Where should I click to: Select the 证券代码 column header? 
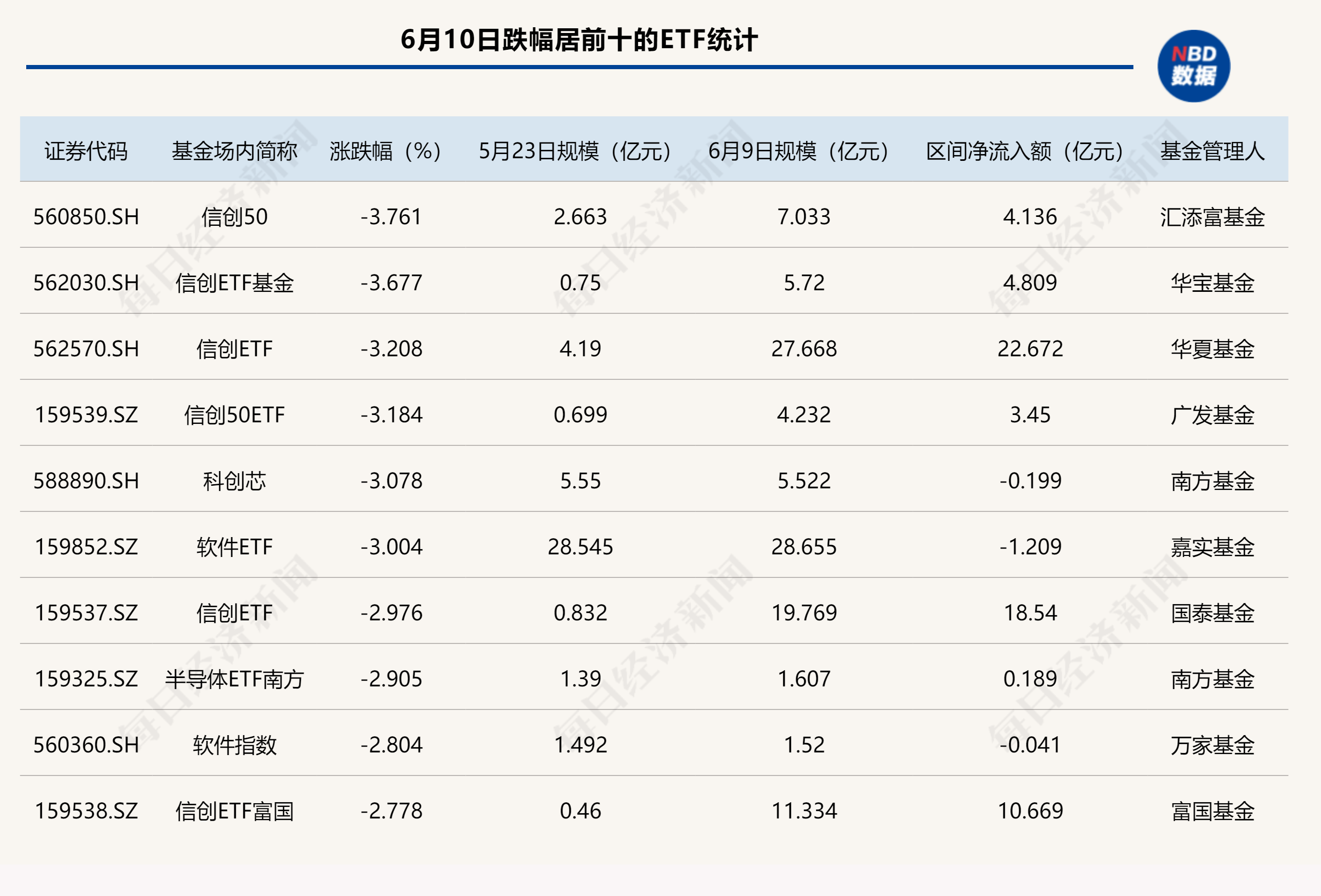tap(86, 151)
